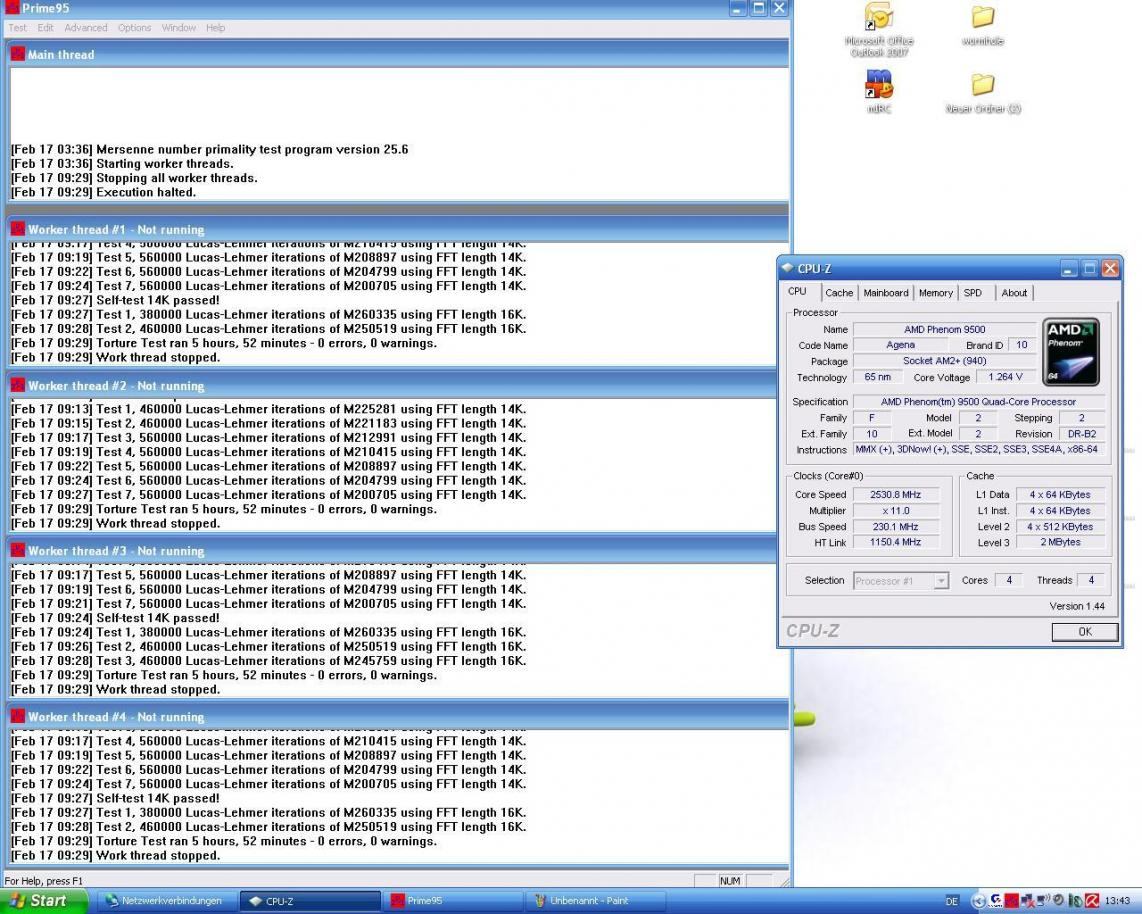The height and width of the screenshot is (914, 1142).
Task: Click the Windows Start button
Action: [42, 901]
